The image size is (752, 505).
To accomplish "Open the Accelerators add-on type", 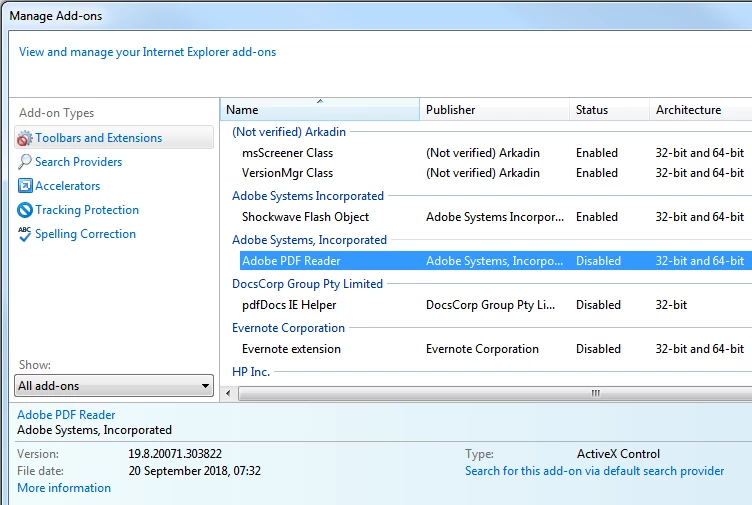I will (68, 186).
